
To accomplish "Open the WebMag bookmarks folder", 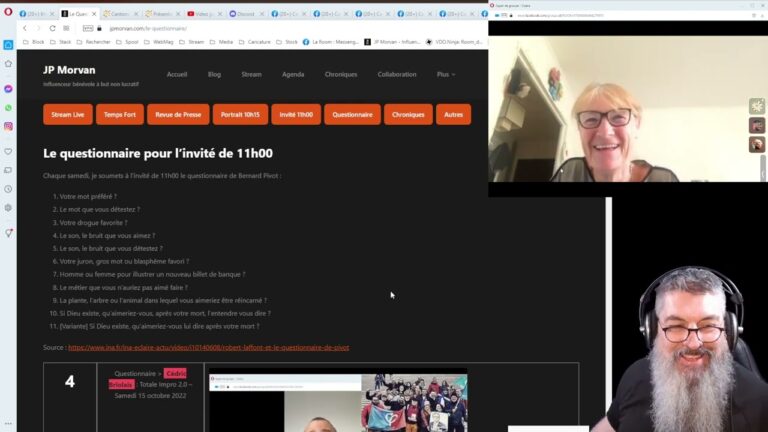I will click(158, 42).
